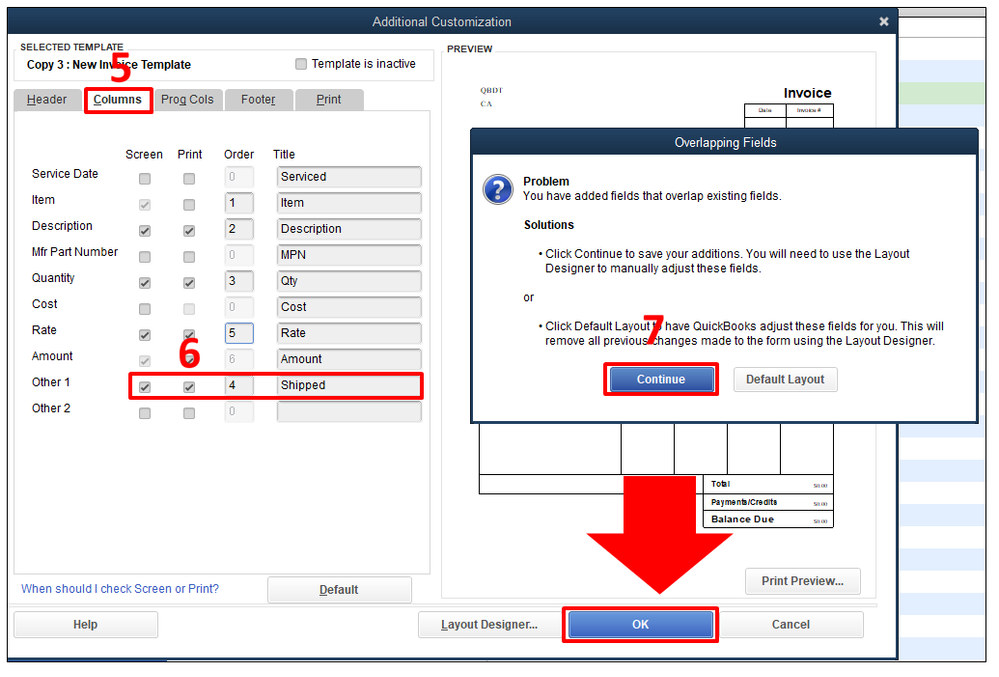Edit the 'Description' title field
The height and width of the screenshot is (677, 999).
tap(349, 229)
